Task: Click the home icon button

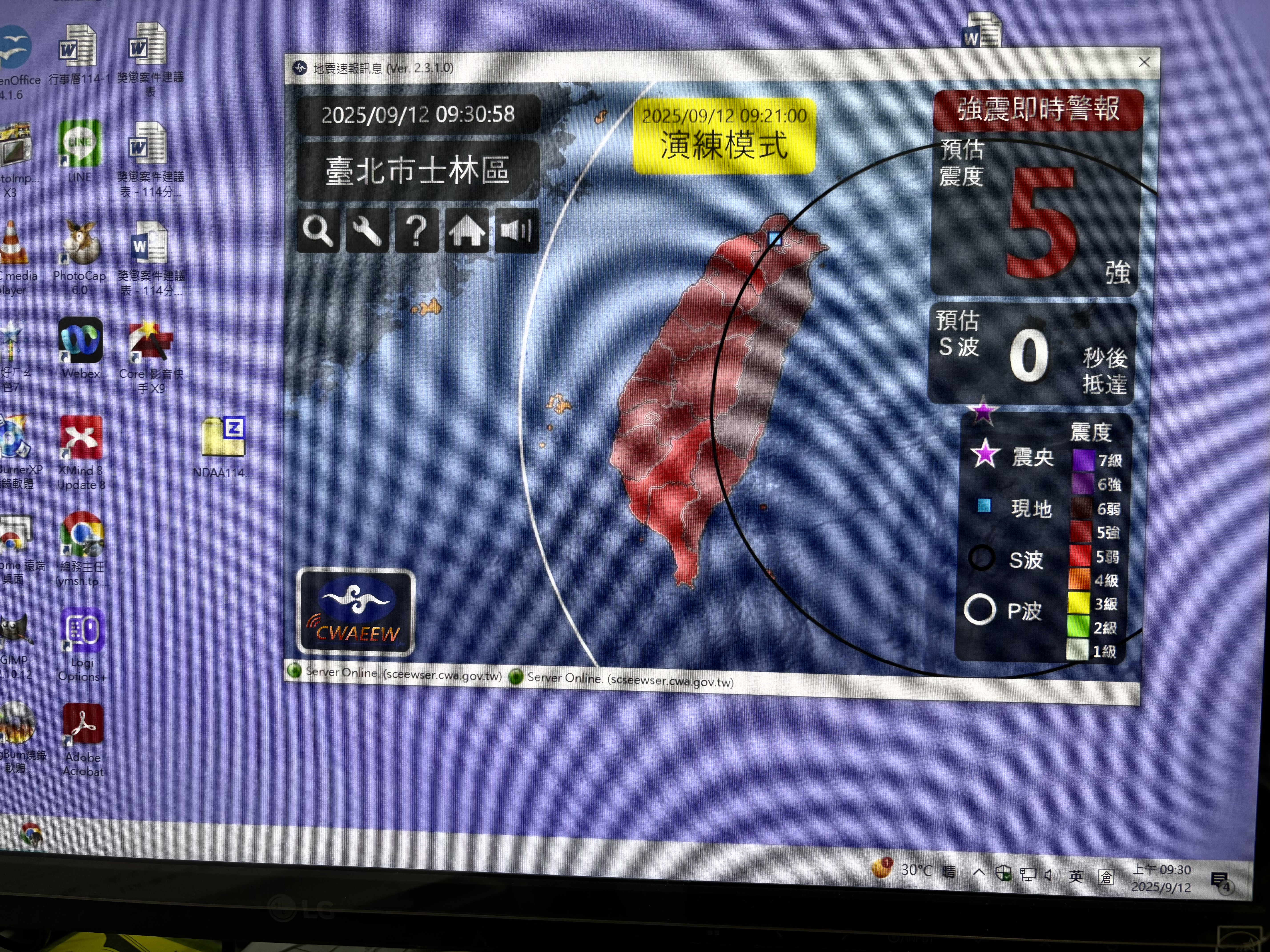Action: pos(466,231)
